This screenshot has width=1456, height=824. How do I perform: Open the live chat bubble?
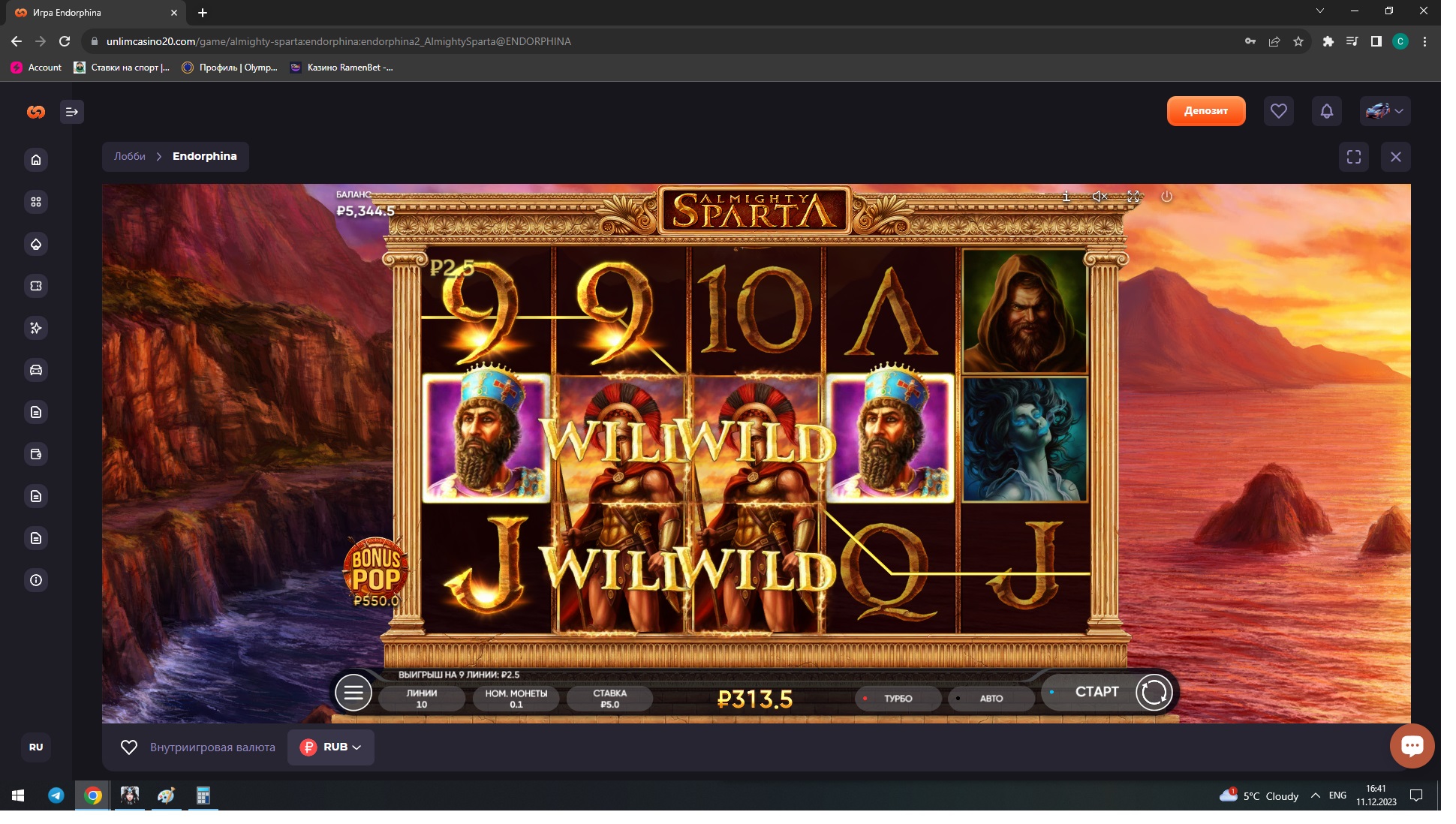[x=1412, y=746]
